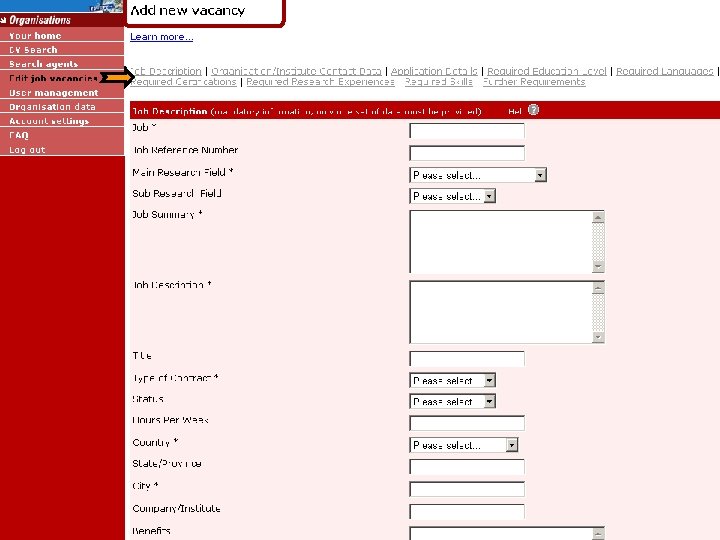Click the orange arrow pointer icon
Screen dimensions: 720x540
(117, 78)
